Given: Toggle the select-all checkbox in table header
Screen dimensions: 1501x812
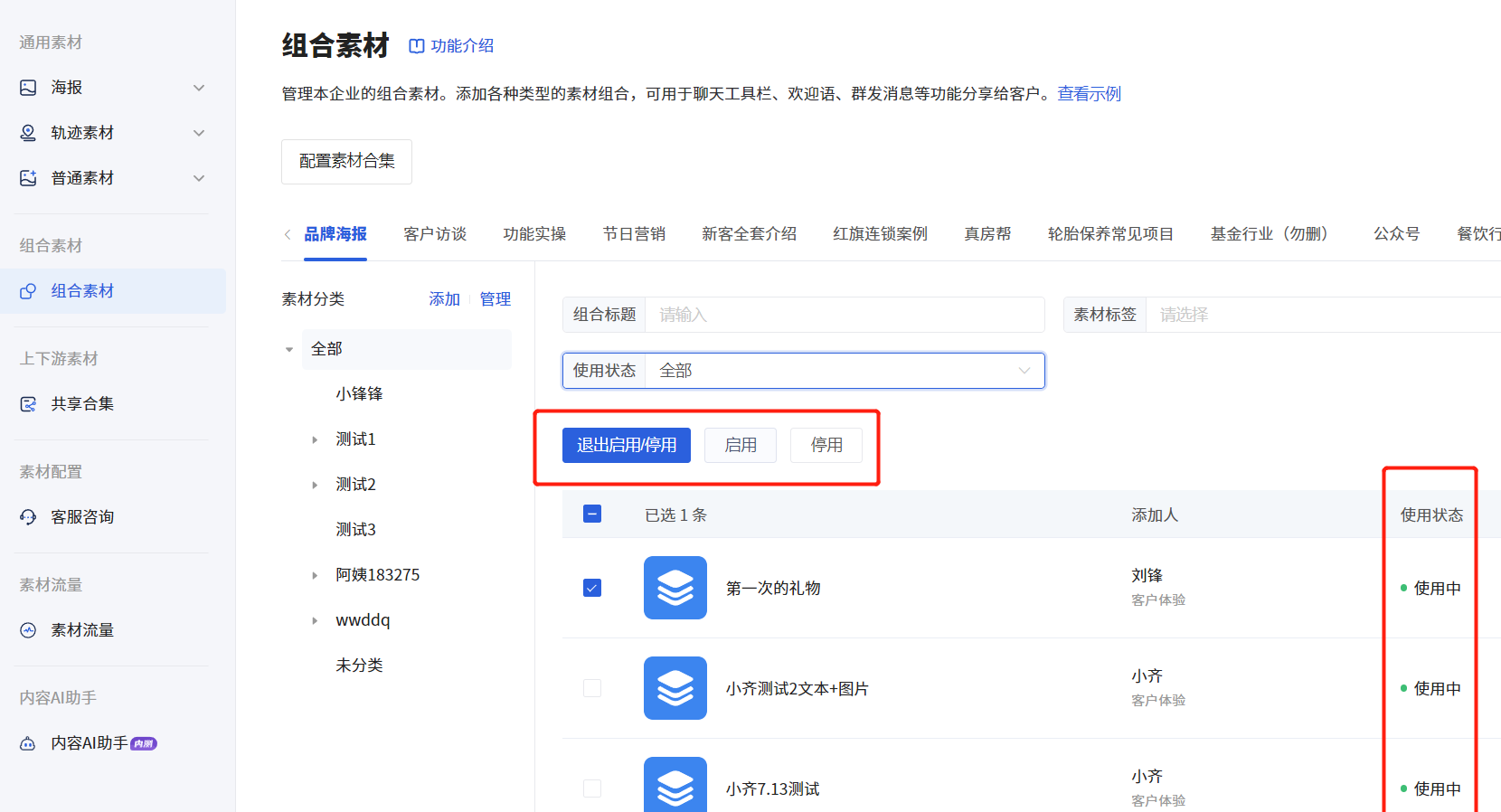Looking at the screenshot, I should coord(592,515).
